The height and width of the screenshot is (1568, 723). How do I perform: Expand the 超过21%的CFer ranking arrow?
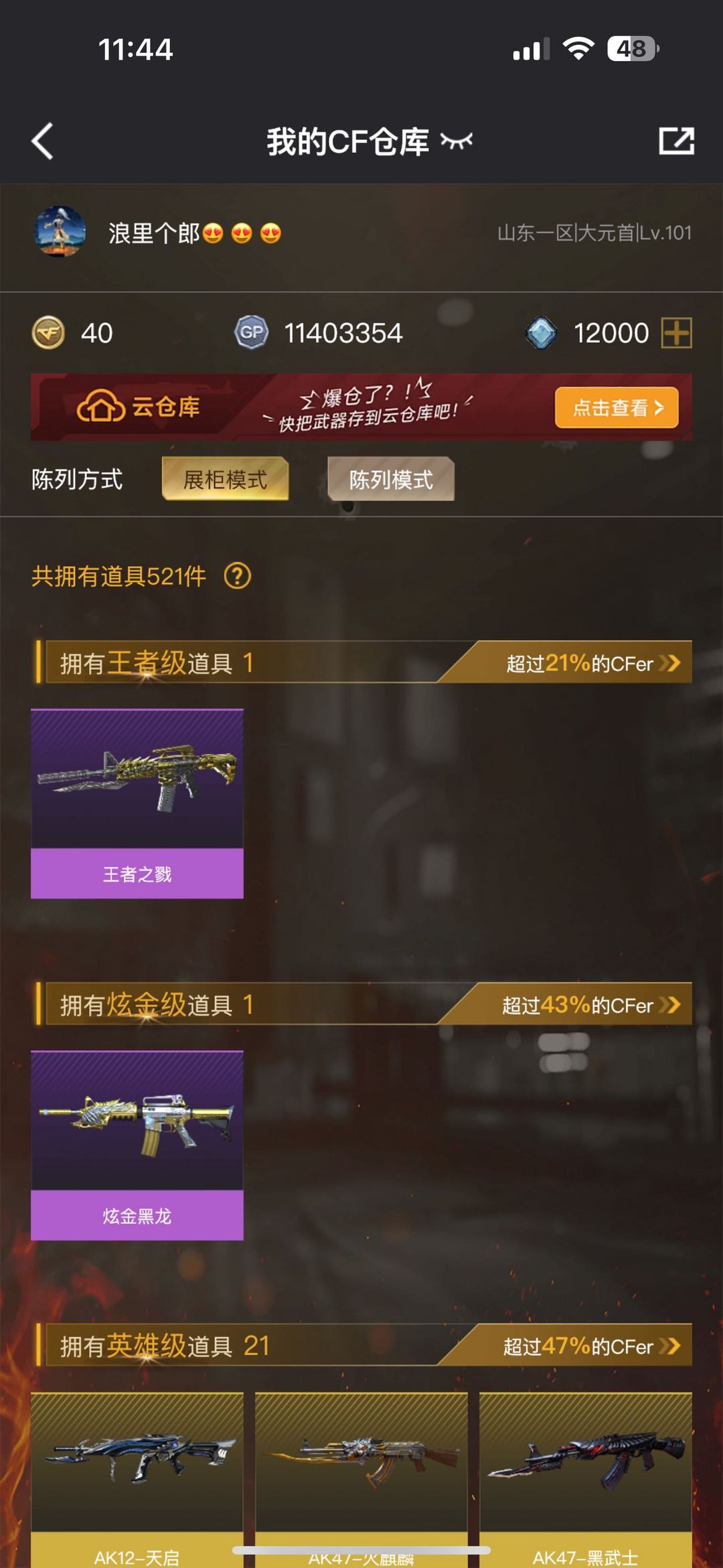point(669,663)
